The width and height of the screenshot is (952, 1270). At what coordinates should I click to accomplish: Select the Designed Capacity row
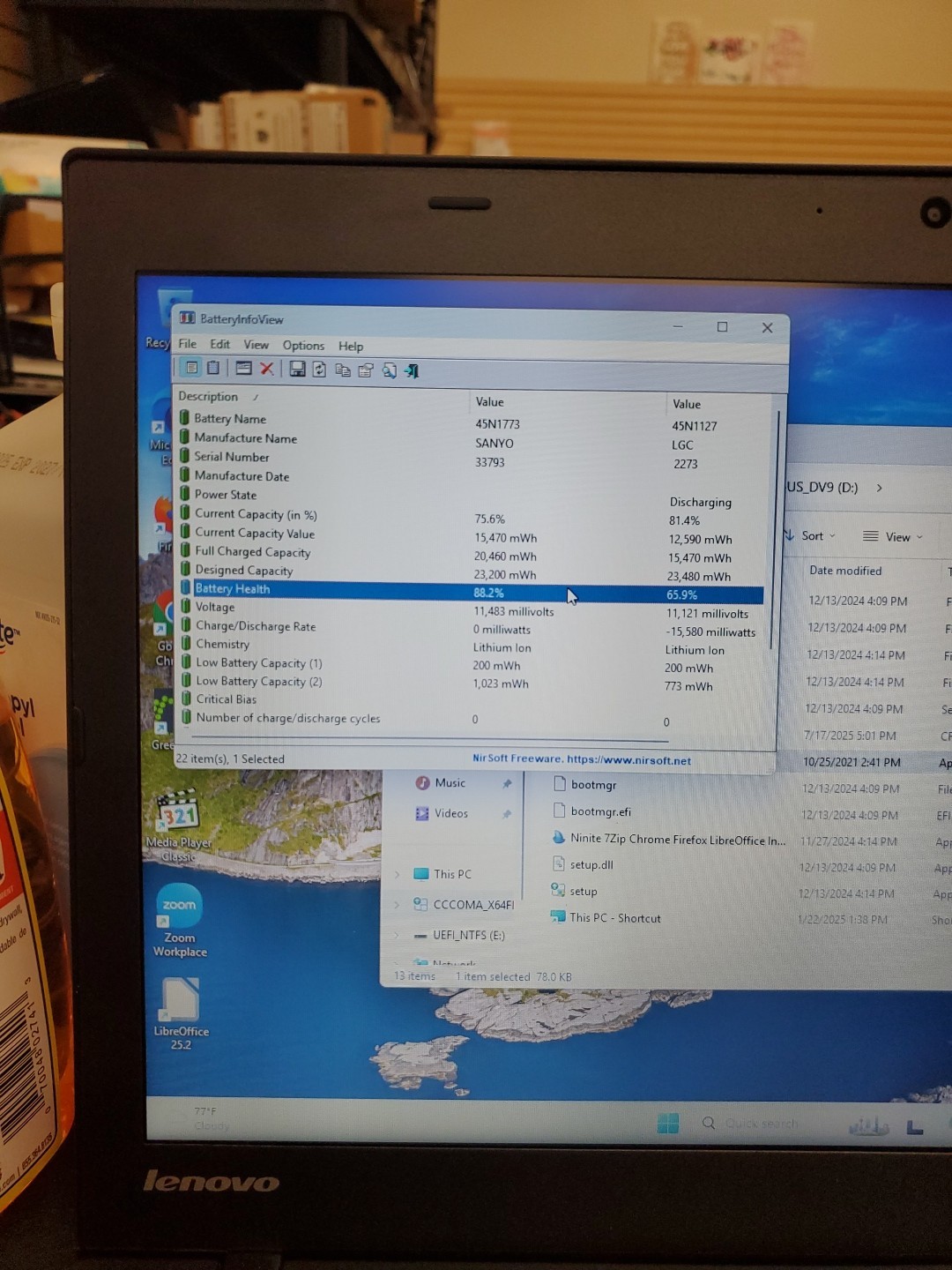(472, 573)
